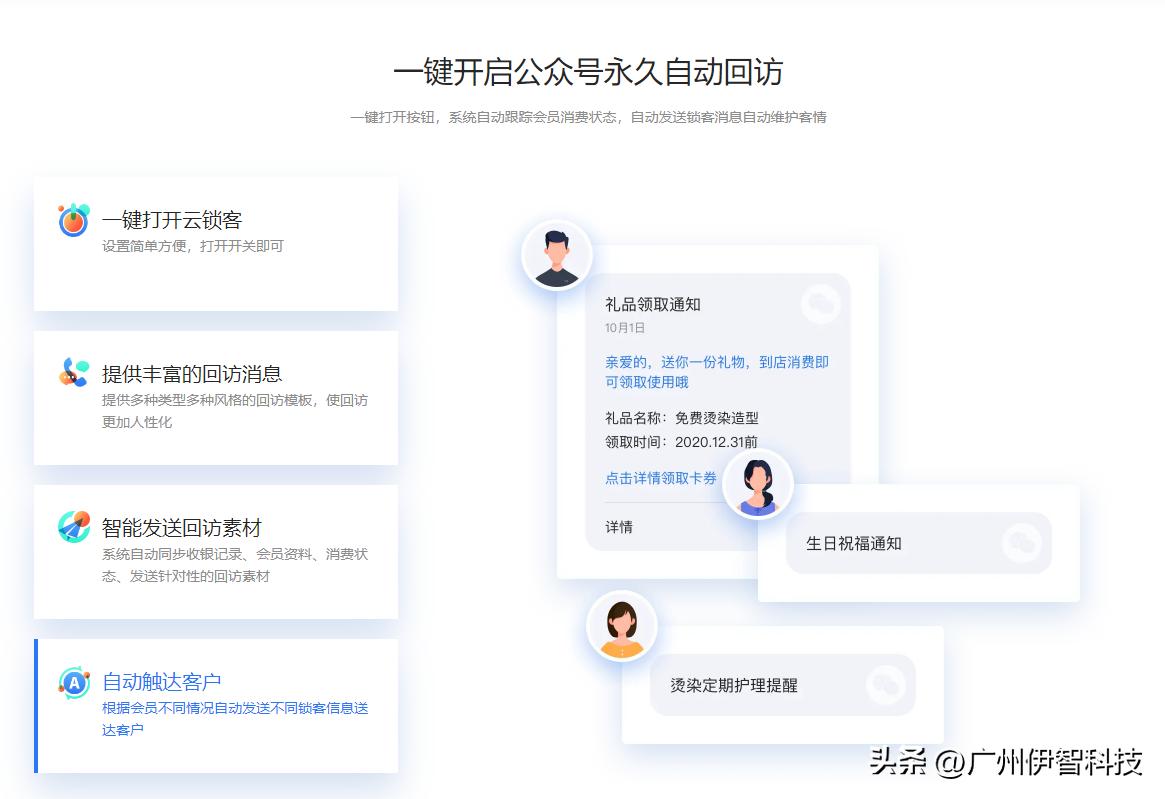Open the WeChat icon on the 礼品领取通知 card
The height and width of the screenshot is (799, 1165).
pos(820,303)
